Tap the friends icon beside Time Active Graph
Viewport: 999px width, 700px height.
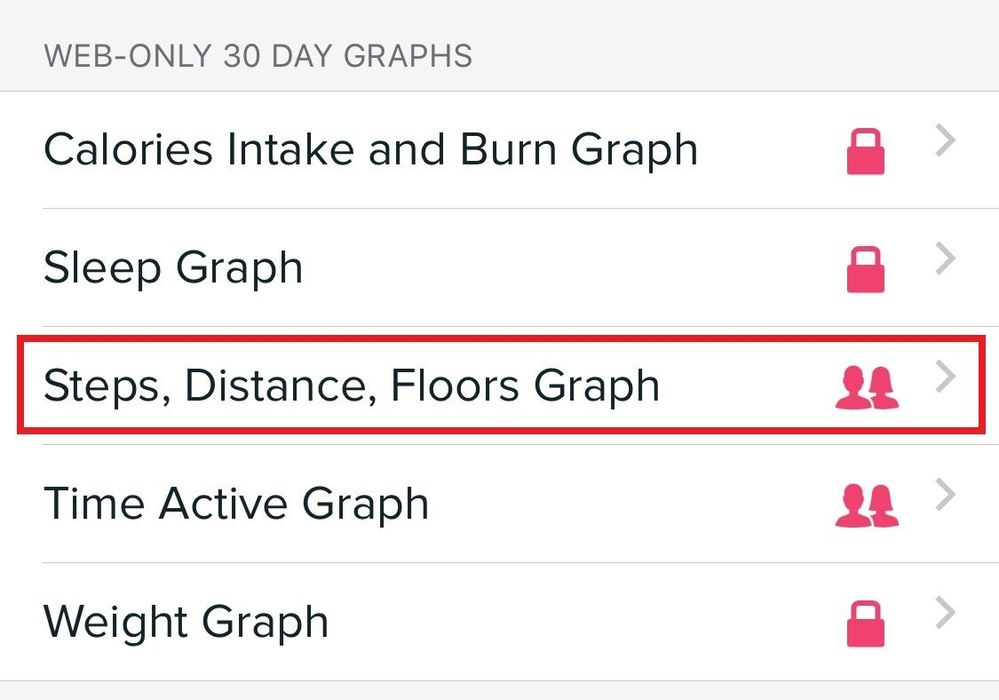866,506
